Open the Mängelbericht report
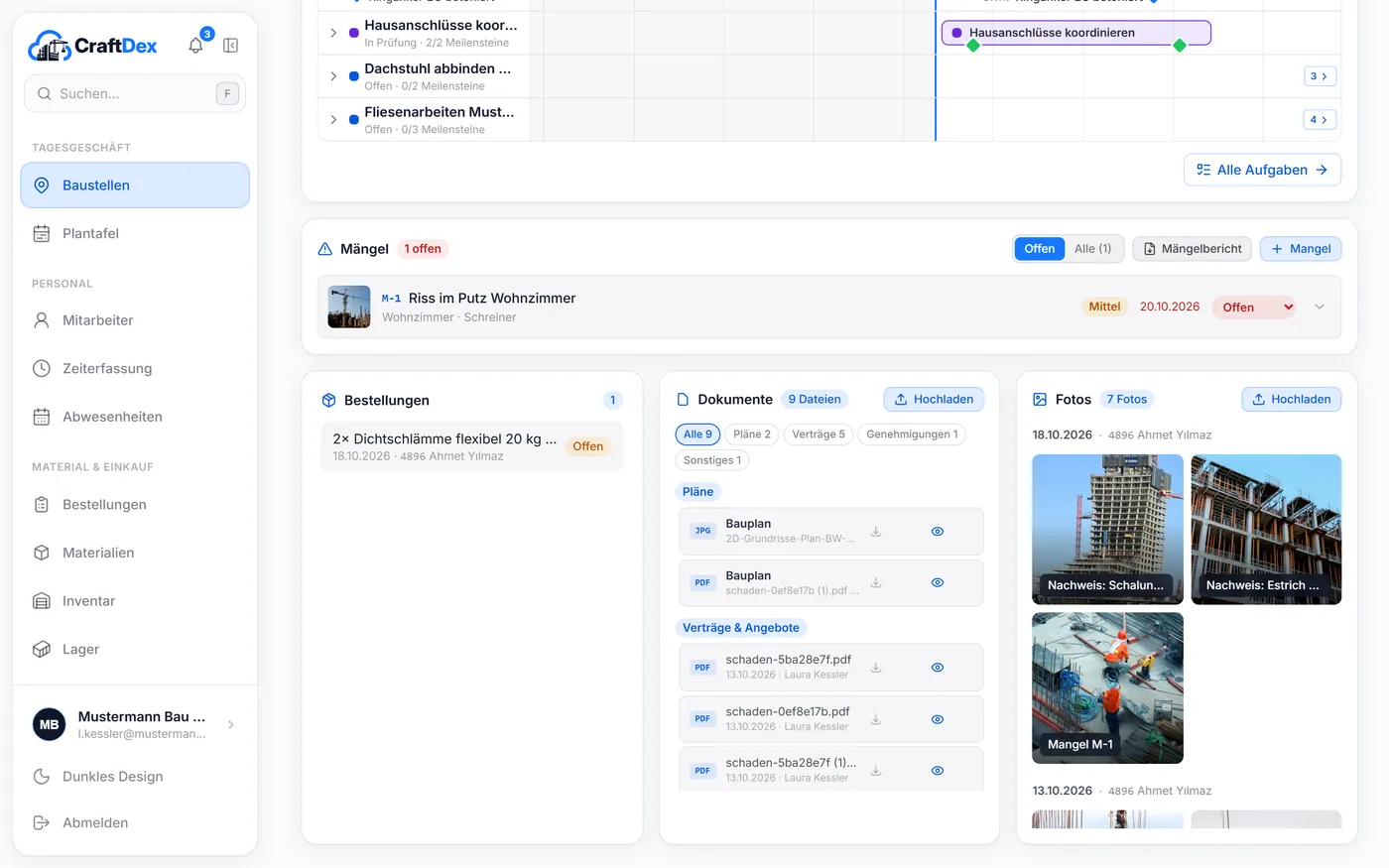This screenshot has width=1389, height=868. click(x=1193, y=249)
